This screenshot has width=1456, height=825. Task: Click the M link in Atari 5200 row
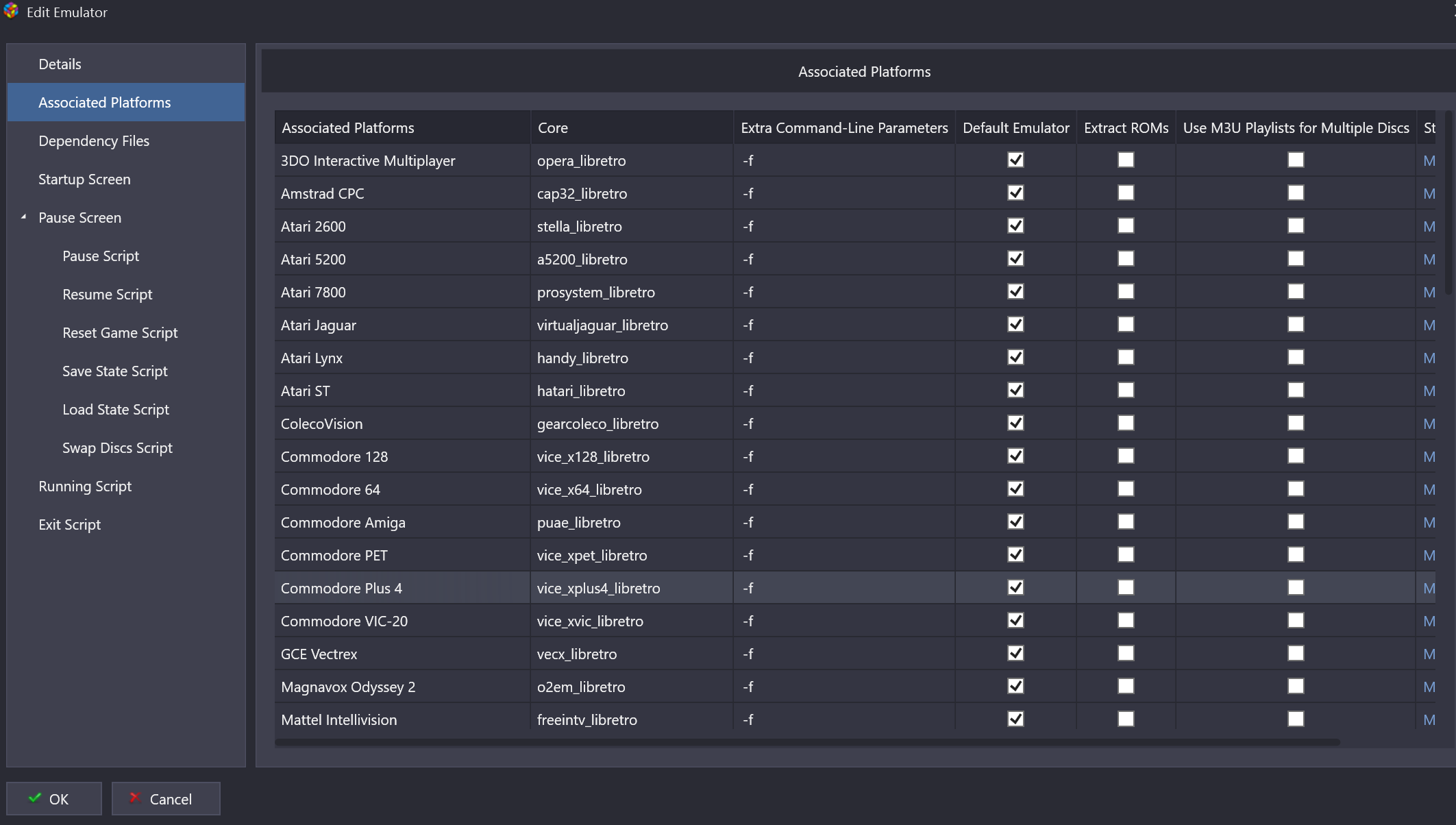[x=1429, y=259]
